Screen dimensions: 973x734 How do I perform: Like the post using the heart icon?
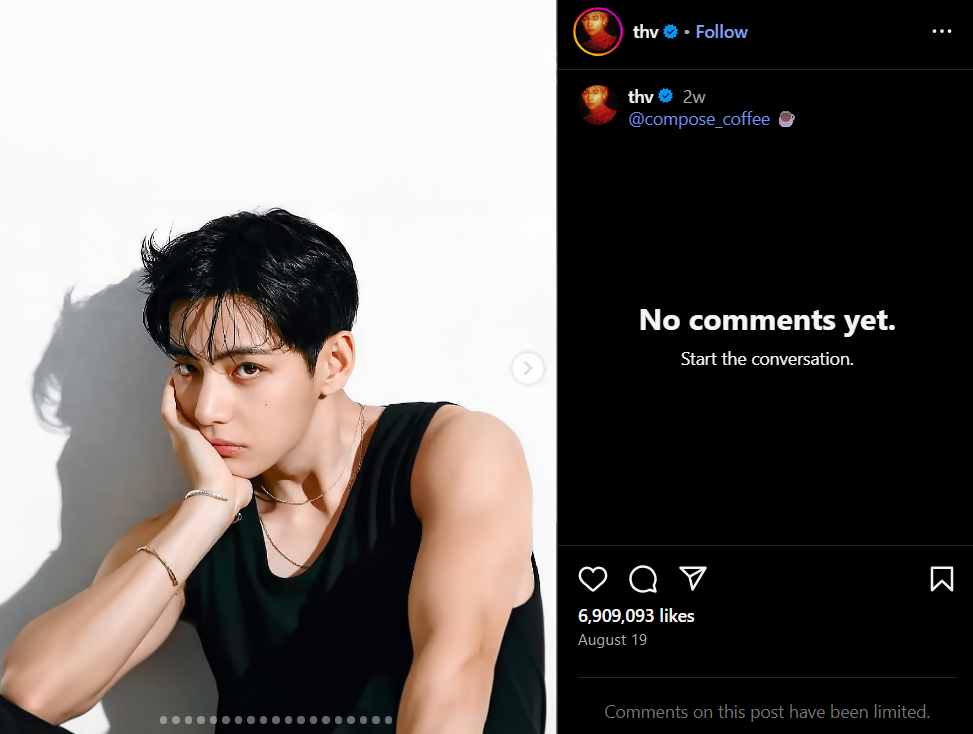pyautogui.click(x=592, y=579)
